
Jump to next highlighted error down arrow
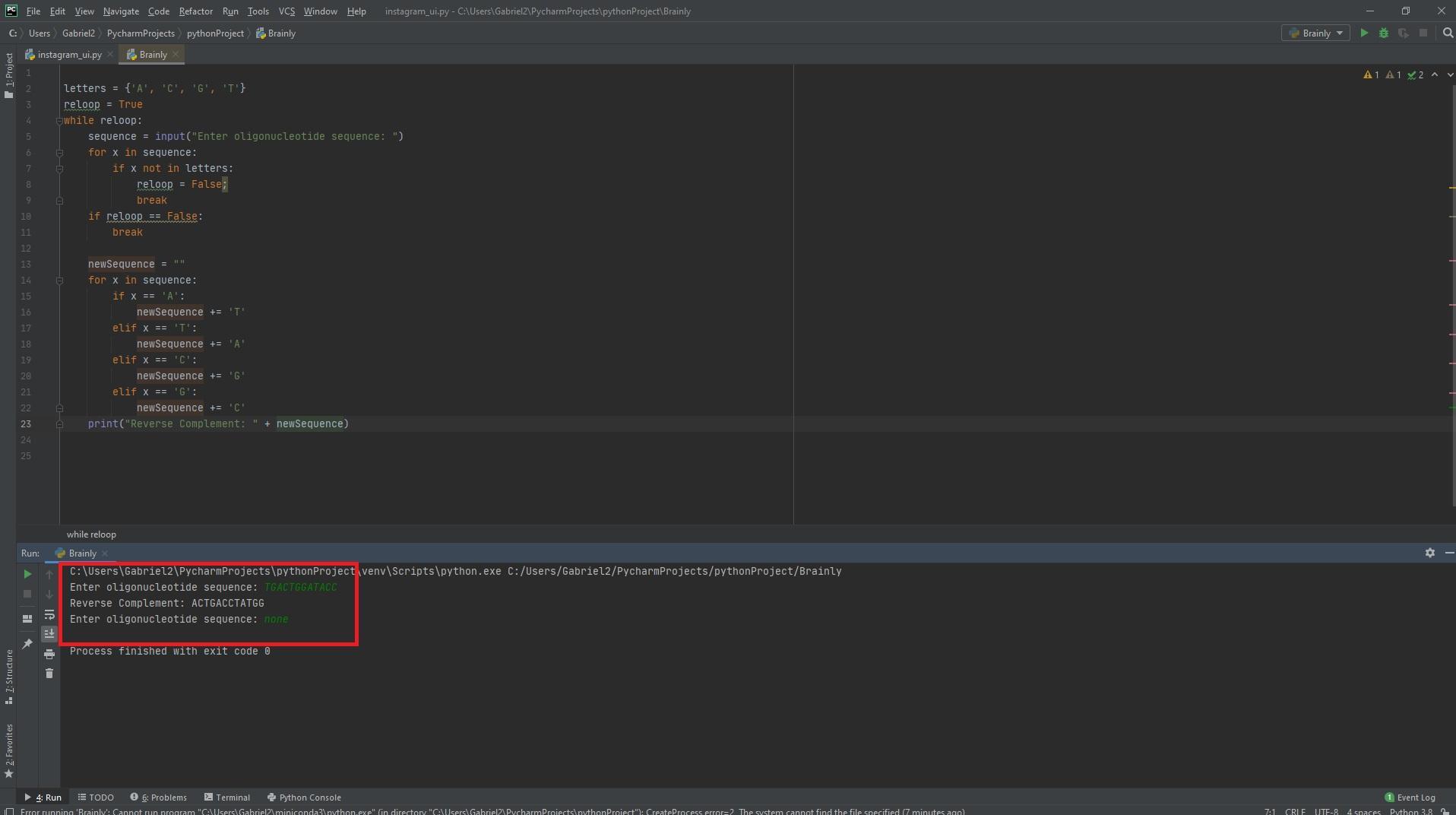[x=1449, y=75]
